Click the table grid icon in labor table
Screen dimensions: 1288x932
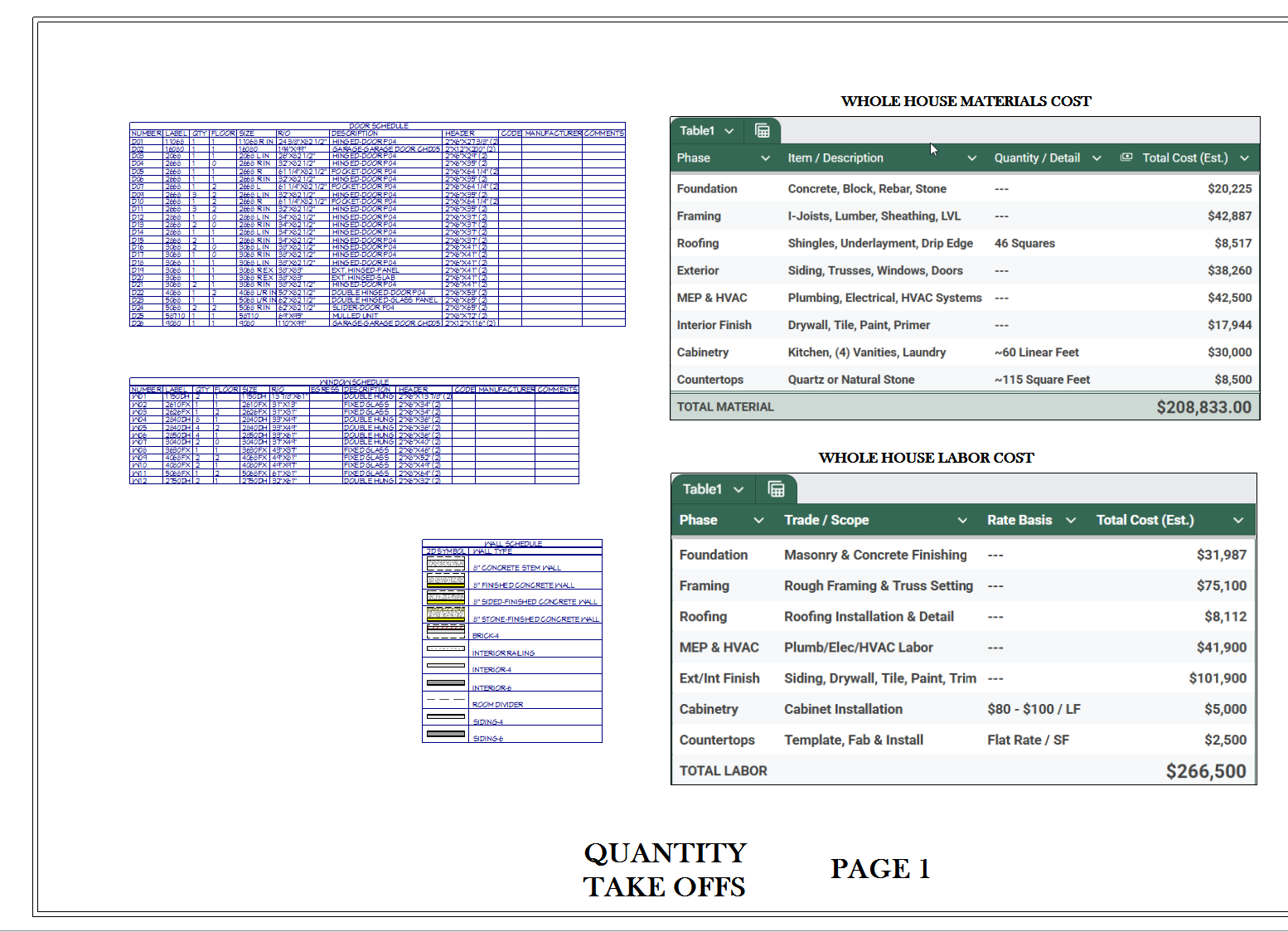coord(776,489)
